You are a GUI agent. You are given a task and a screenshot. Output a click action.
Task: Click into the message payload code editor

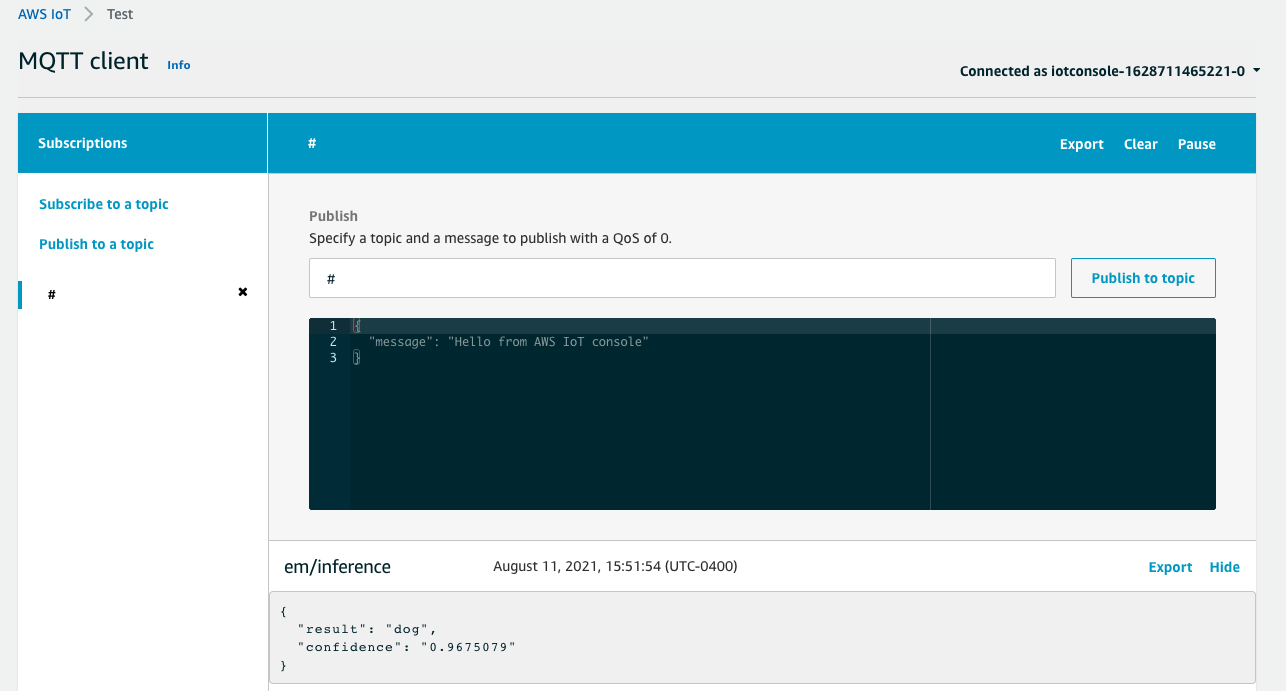[762, 414]
